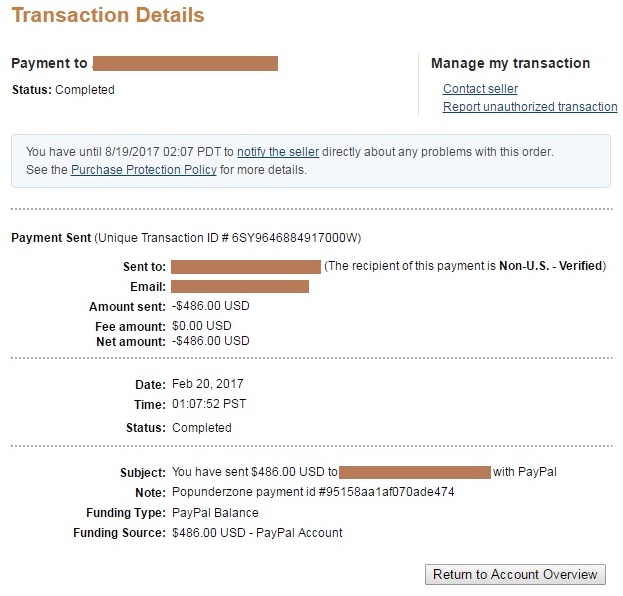This screenshot has width=623, height=596.
Task: Click the redacted Email address field
Action: (240, 286)
